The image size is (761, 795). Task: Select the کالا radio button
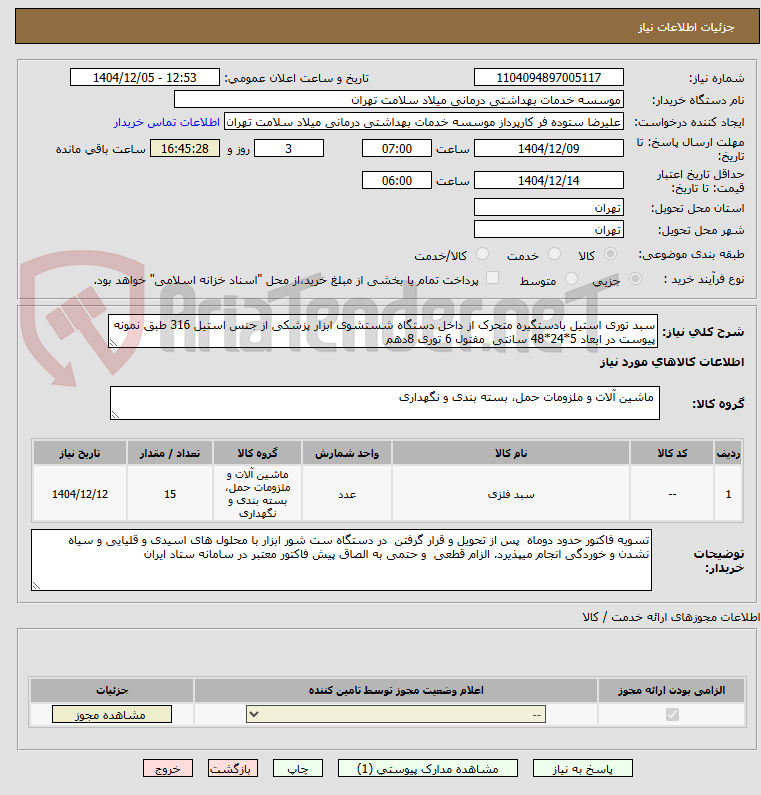(x=610, y=254)
